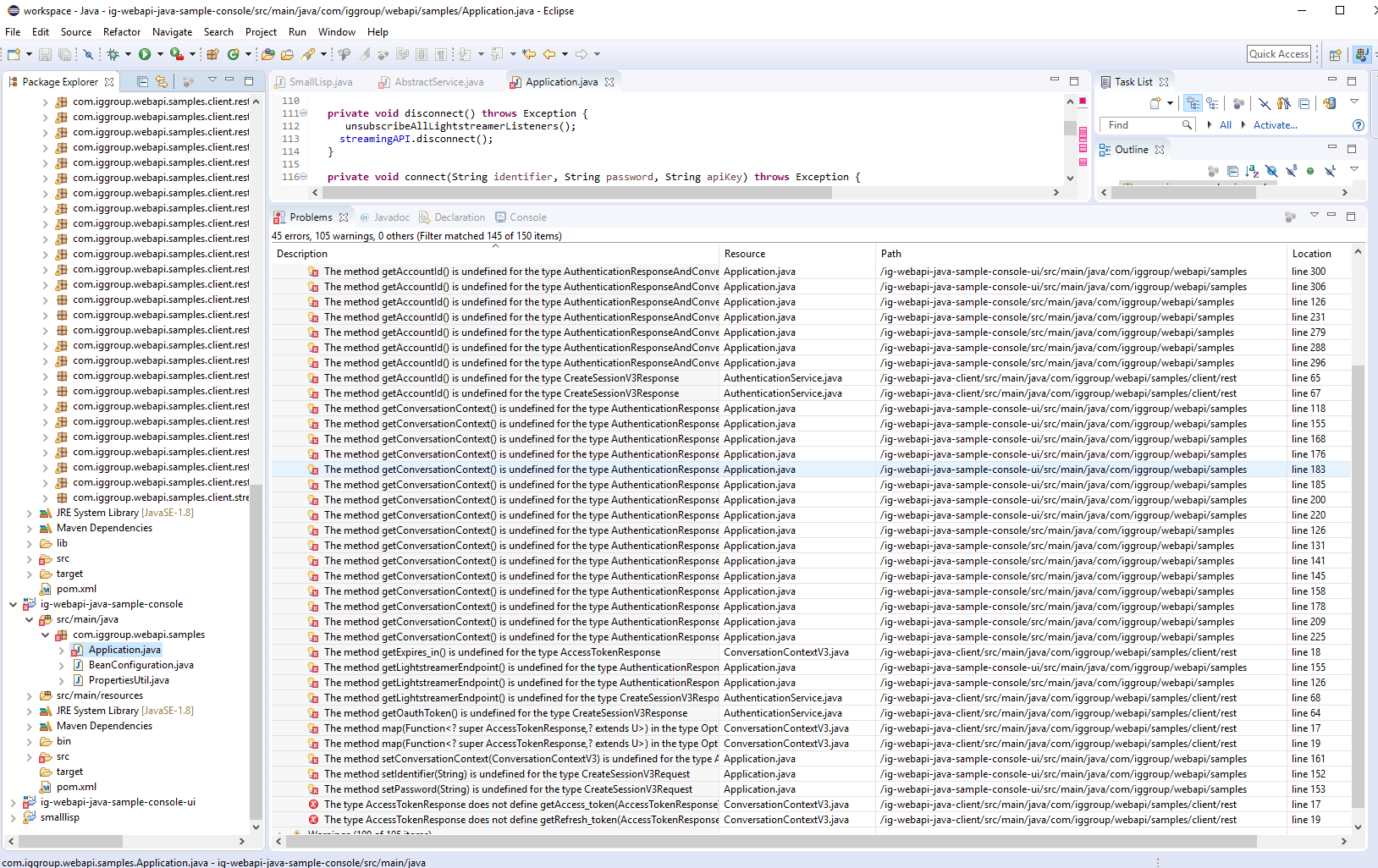Expand the smalllisp project node
This screenshot has height=868, width=1378.
pos(14,817)
